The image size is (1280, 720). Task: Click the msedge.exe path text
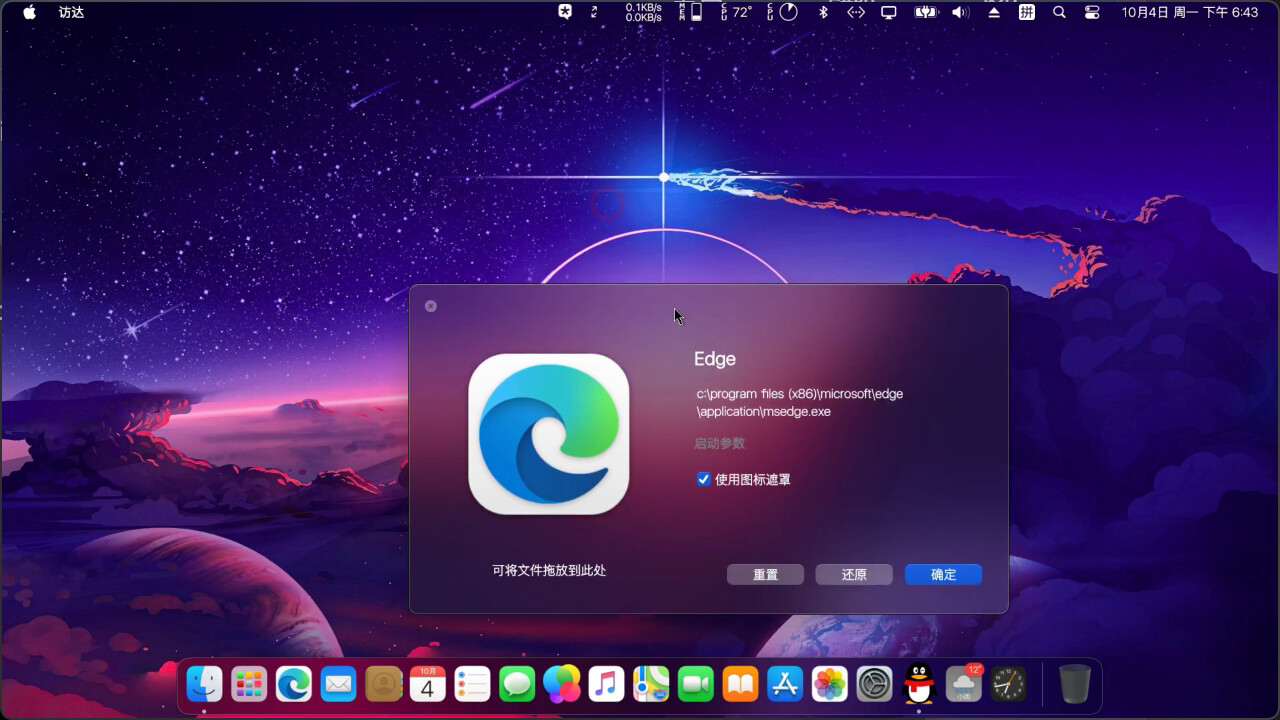800,402
